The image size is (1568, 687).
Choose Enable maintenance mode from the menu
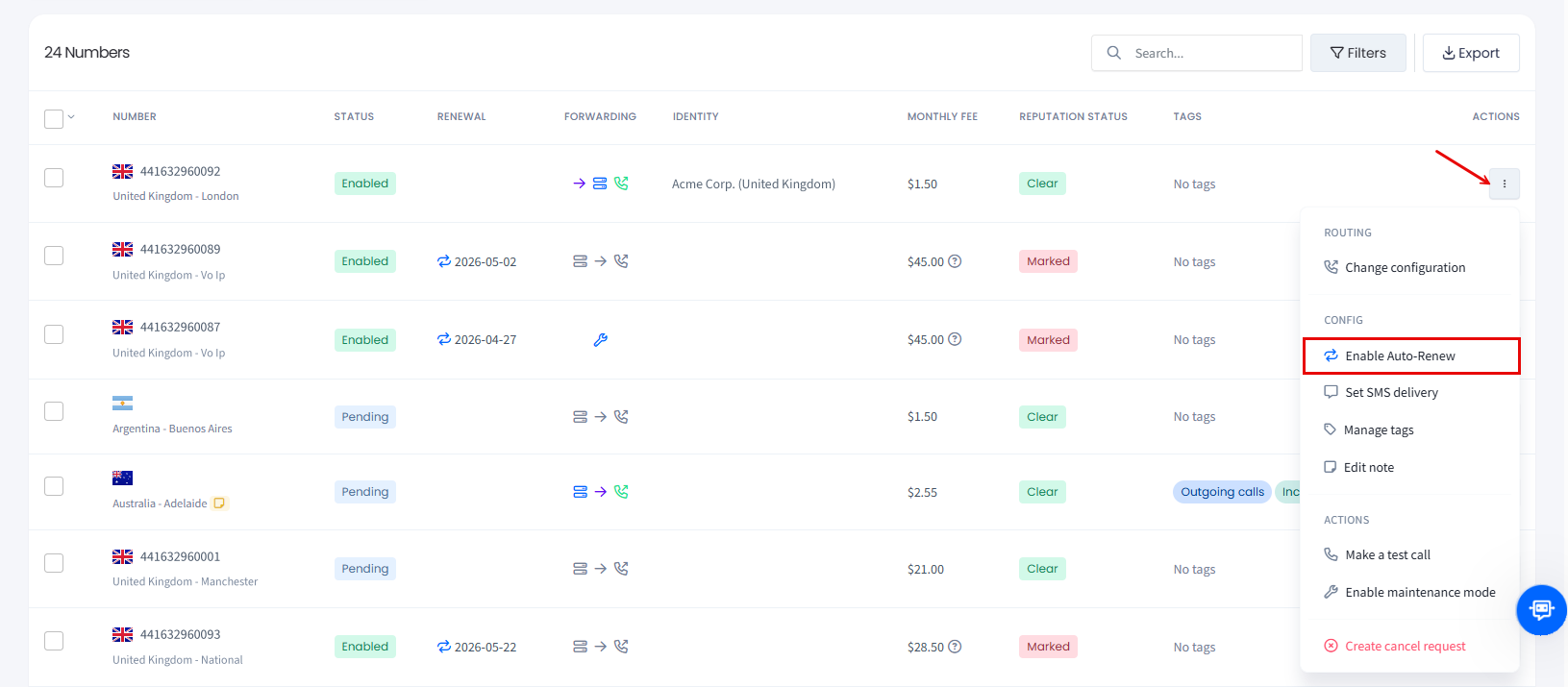tap(1410, 592)
